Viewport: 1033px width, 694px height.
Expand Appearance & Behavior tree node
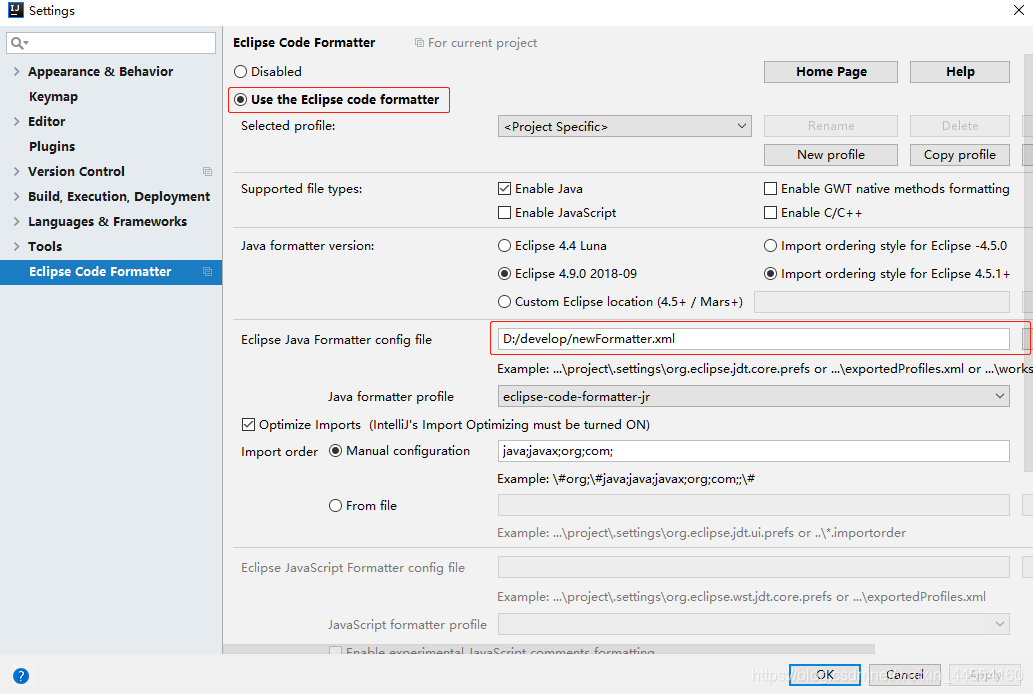point(16,71)
